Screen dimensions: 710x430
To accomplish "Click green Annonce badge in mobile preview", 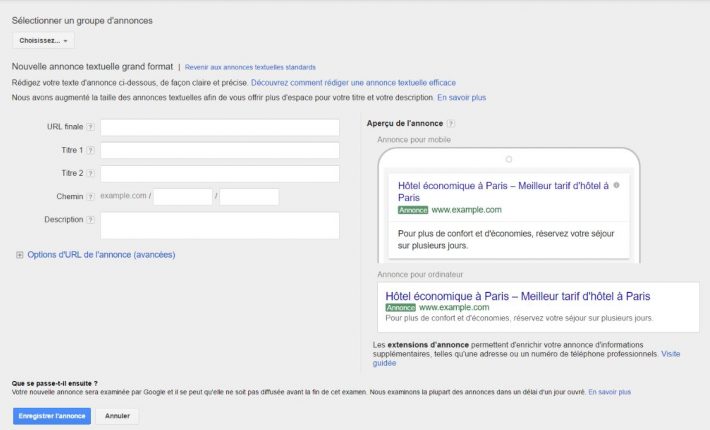I will point(413,210).
